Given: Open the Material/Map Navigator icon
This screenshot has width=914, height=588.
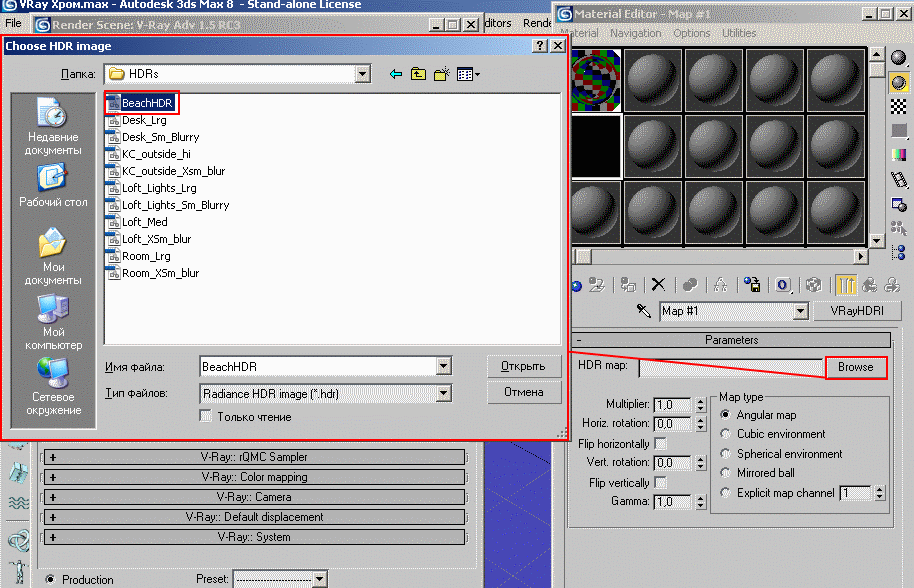Looking at the screenshot, I should point(899,252).
